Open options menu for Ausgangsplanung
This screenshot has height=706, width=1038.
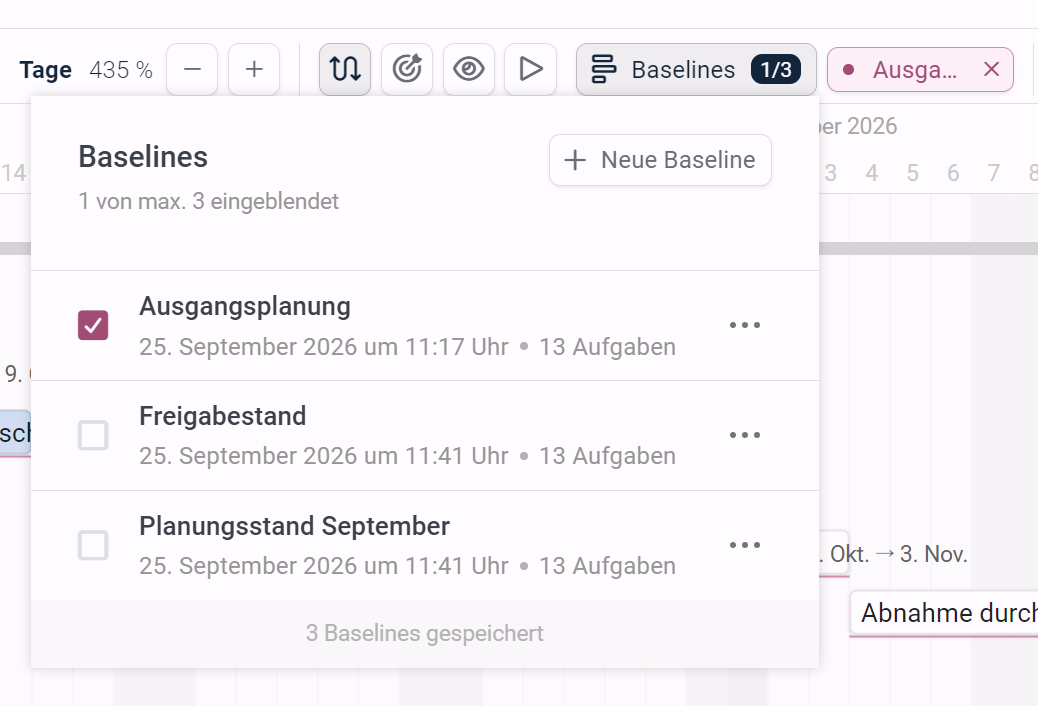tap(745, 325)
